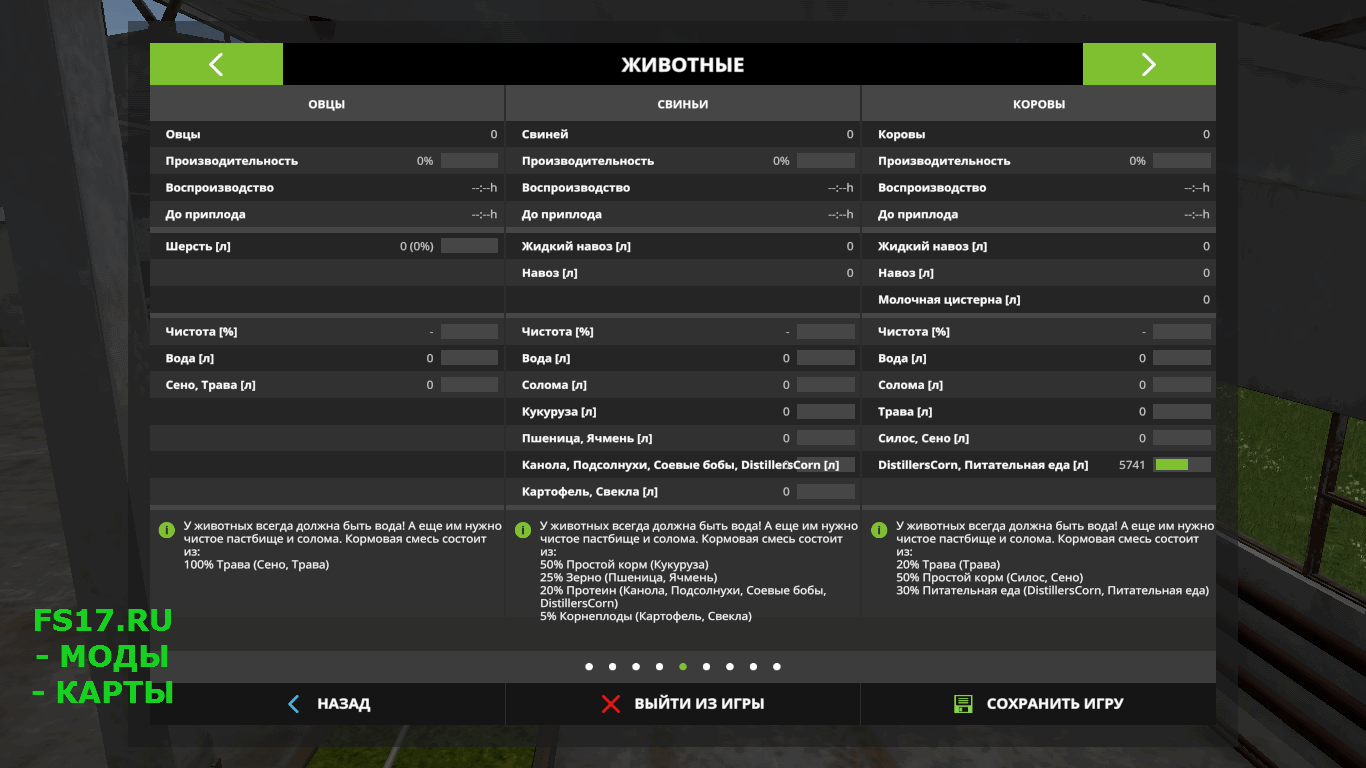Image resolution: width=1366 pixels, height=768 pixels.
Task: Select ninth page indicator dot
Action: pos(777,666)
